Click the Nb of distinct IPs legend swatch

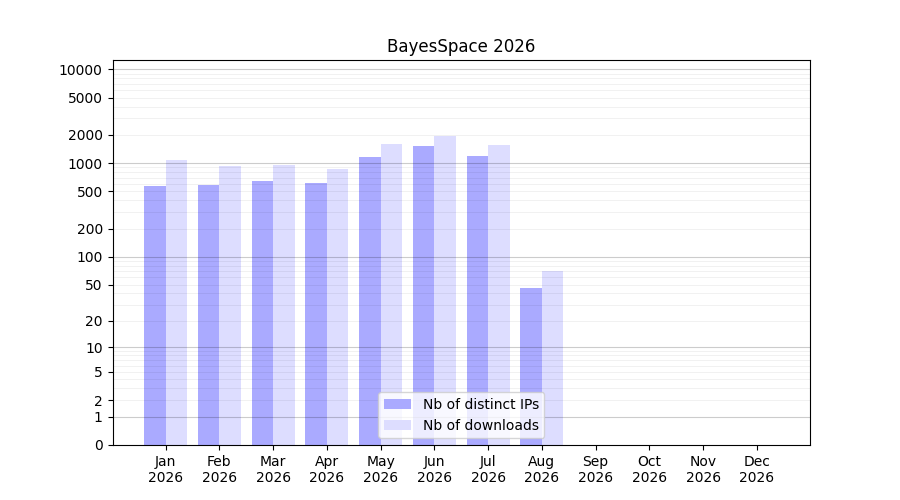tap(397, 404)
